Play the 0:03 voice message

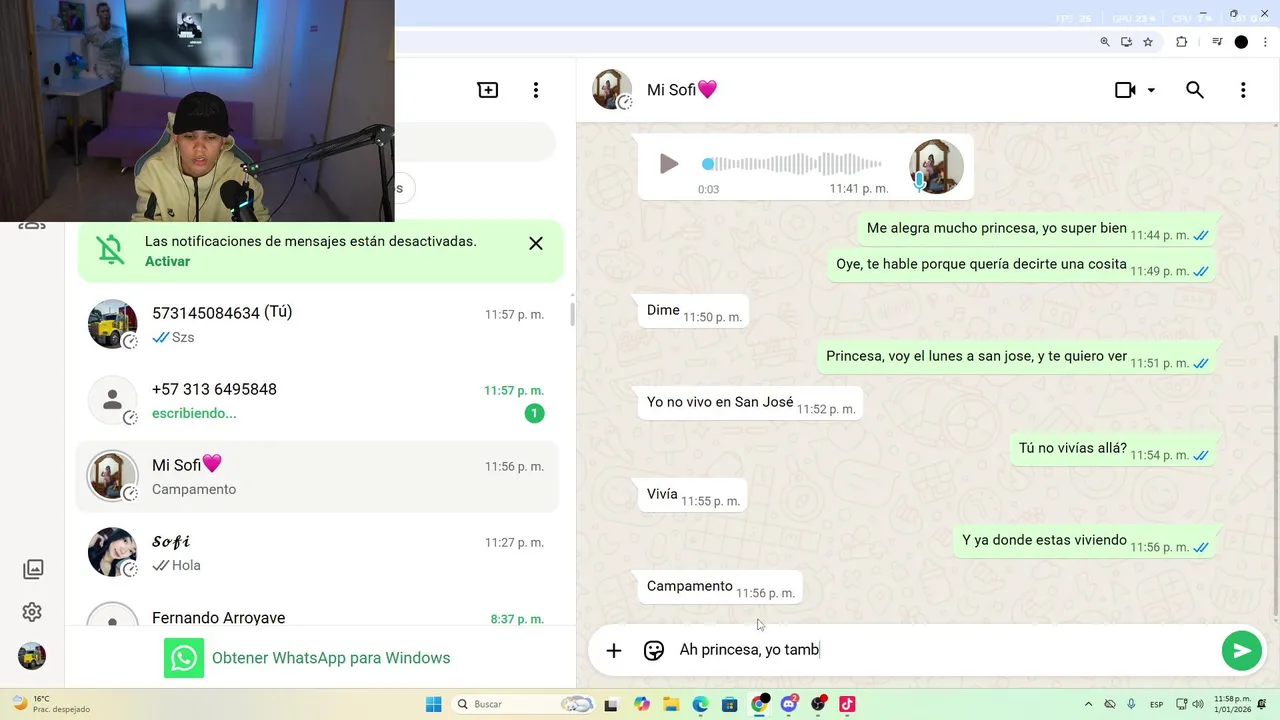pyautogui.click(x=669, y=164)
